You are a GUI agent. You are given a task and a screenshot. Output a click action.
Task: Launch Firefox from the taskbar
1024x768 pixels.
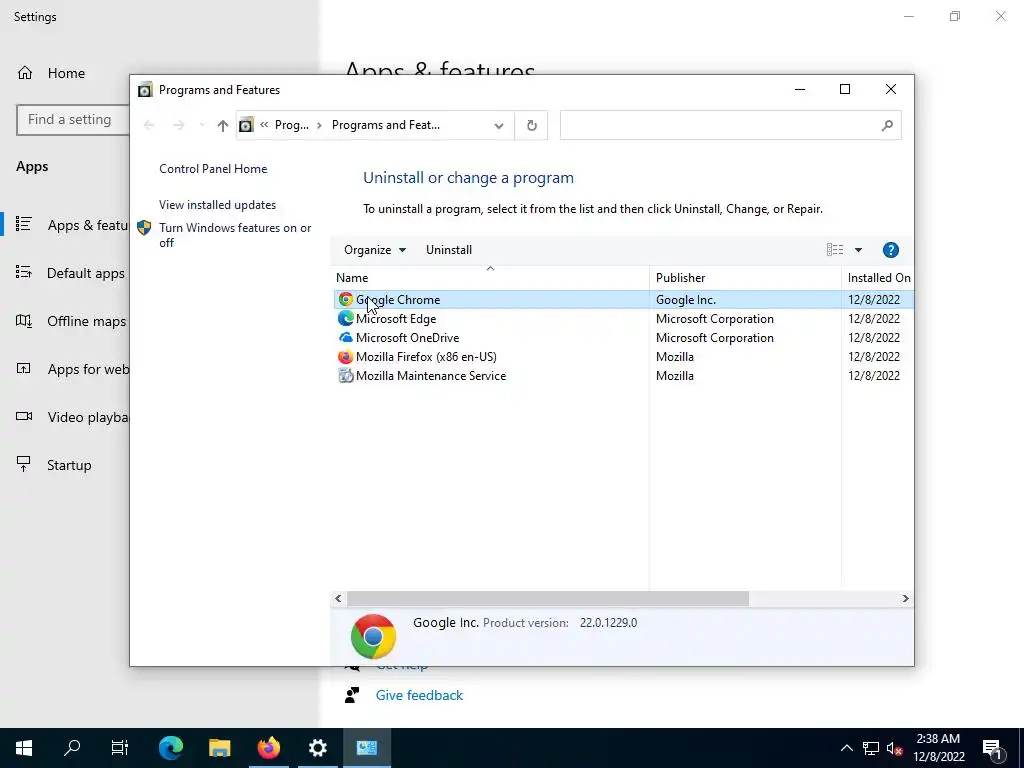point(268,748)
